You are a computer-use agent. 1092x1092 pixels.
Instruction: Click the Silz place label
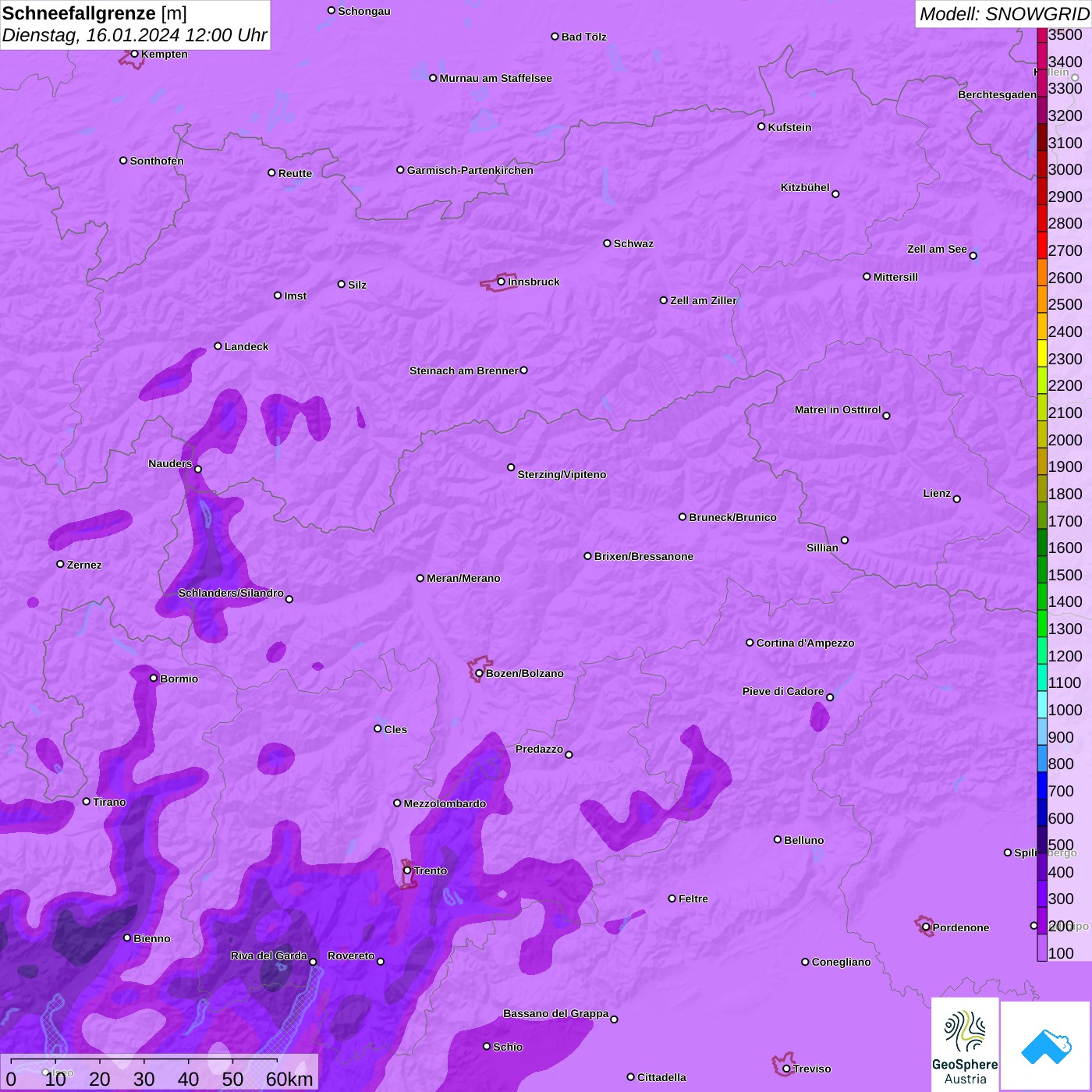click(357, 285)
